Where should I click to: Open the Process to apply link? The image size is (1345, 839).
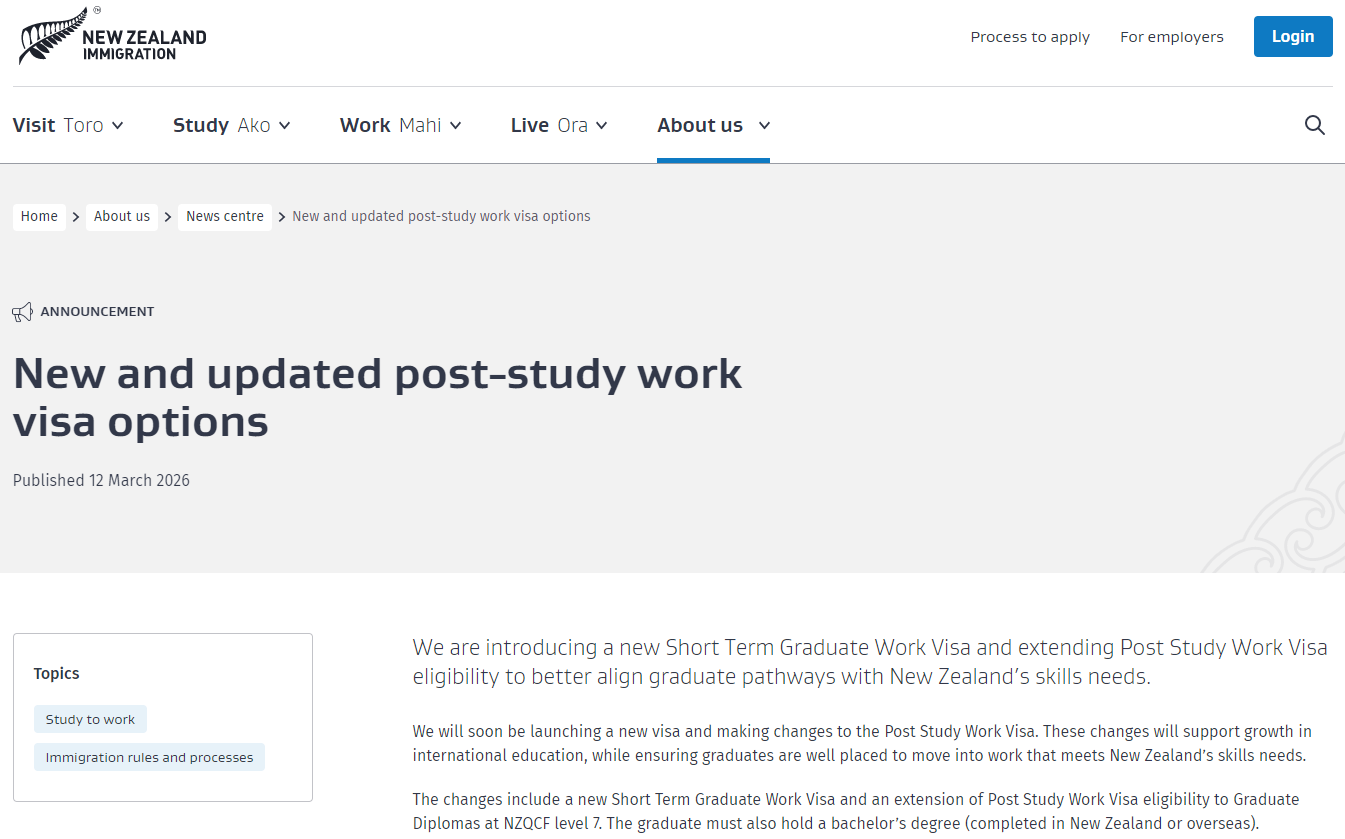point(1030,37)
